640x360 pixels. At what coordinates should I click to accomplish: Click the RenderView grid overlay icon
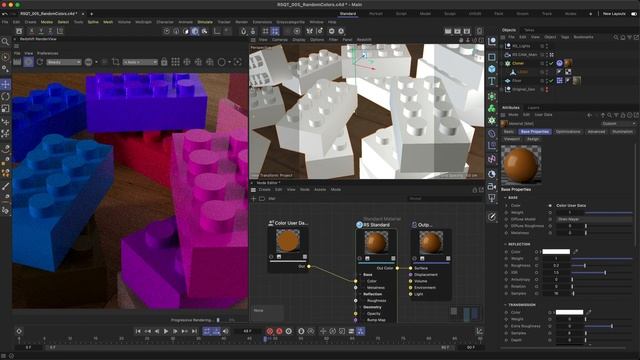(176, 62)
